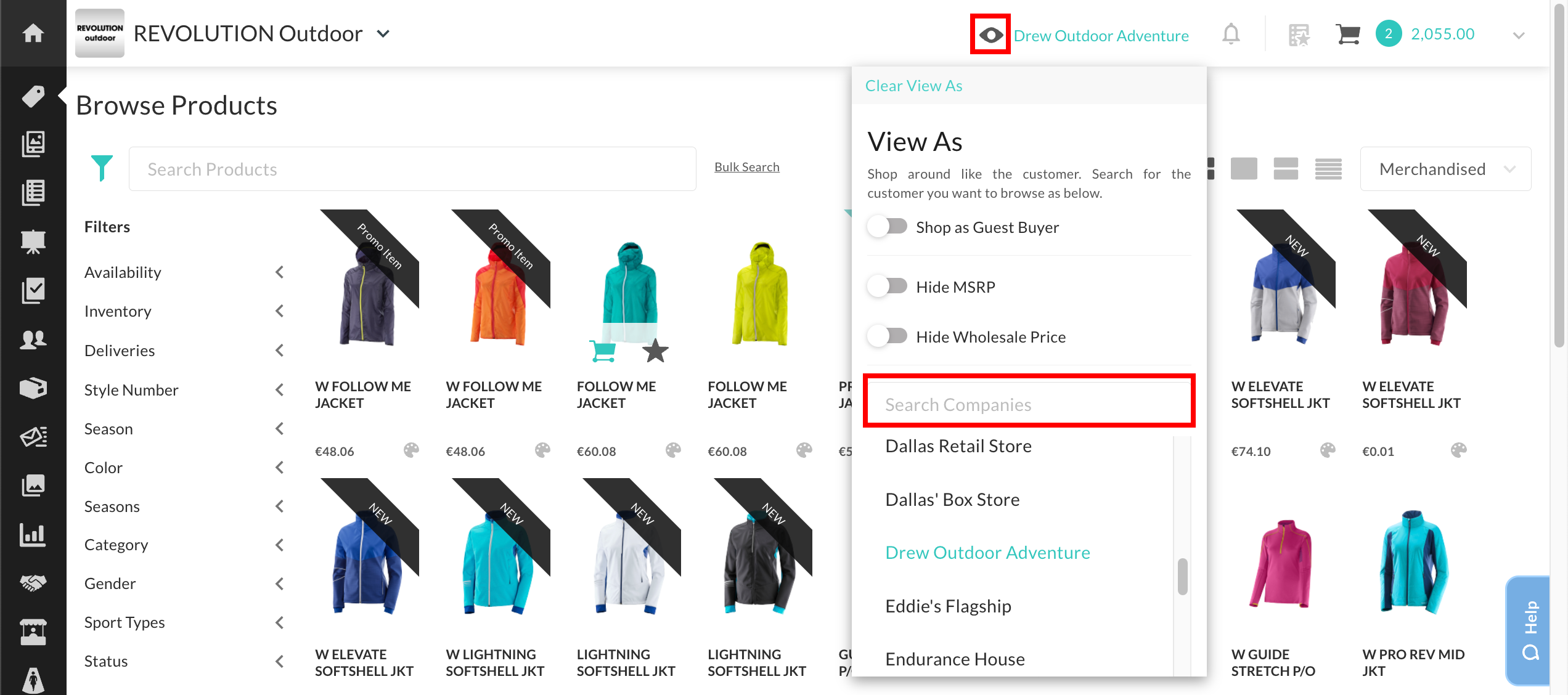Open the document list sidebar icon

point(33,193)
